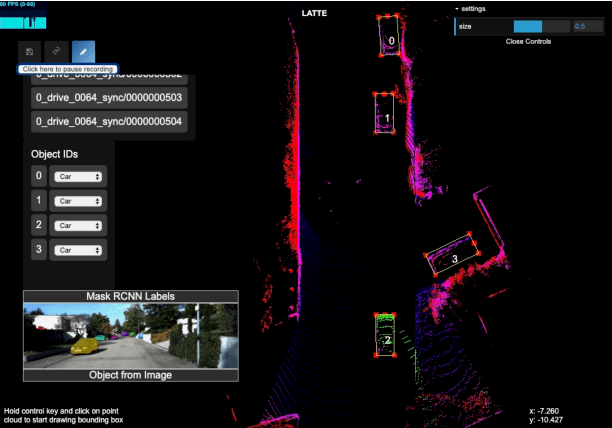This screenshot has width=612, height=428.
Task: Click the yellow masked car in image
Action: click(84, 346)
